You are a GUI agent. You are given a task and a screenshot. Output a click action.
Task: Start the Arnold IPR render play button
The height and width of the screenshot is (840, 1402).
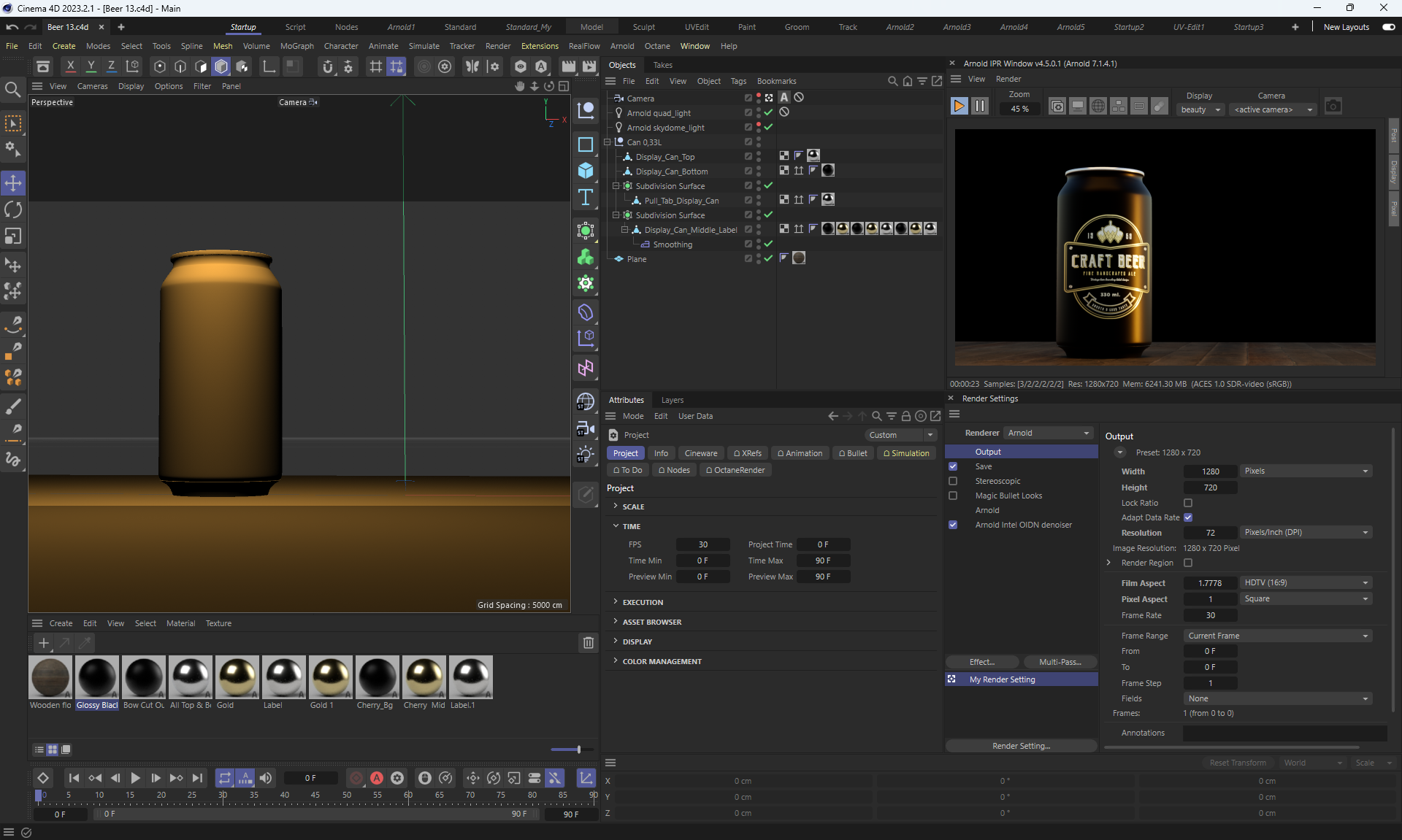[x=959, y=107]
